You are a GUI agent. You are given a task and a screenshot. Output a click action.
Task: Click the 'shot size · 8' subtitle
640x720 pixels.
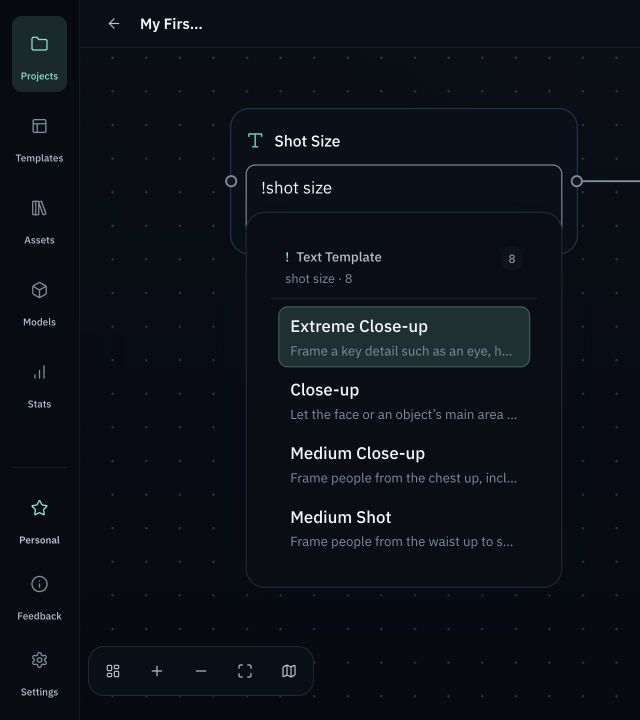(x=319, y=279)
